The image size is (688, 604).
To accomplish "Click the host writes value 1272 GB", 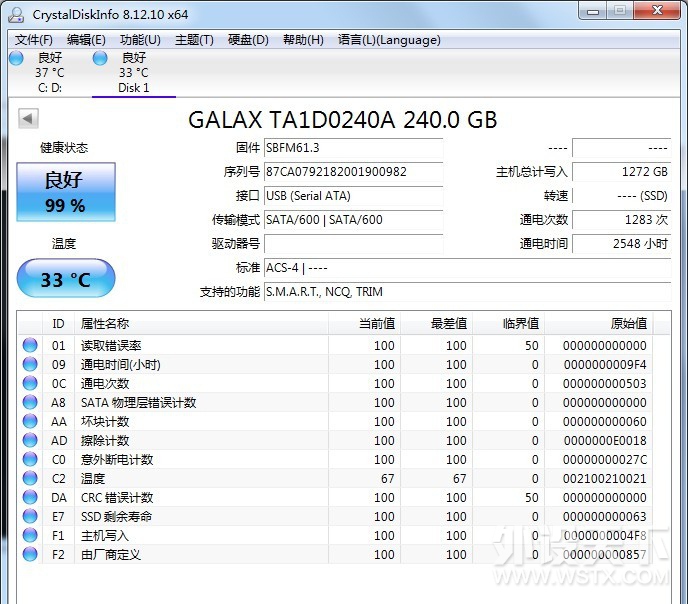I will pyautogui.click(x=622, y=172).
